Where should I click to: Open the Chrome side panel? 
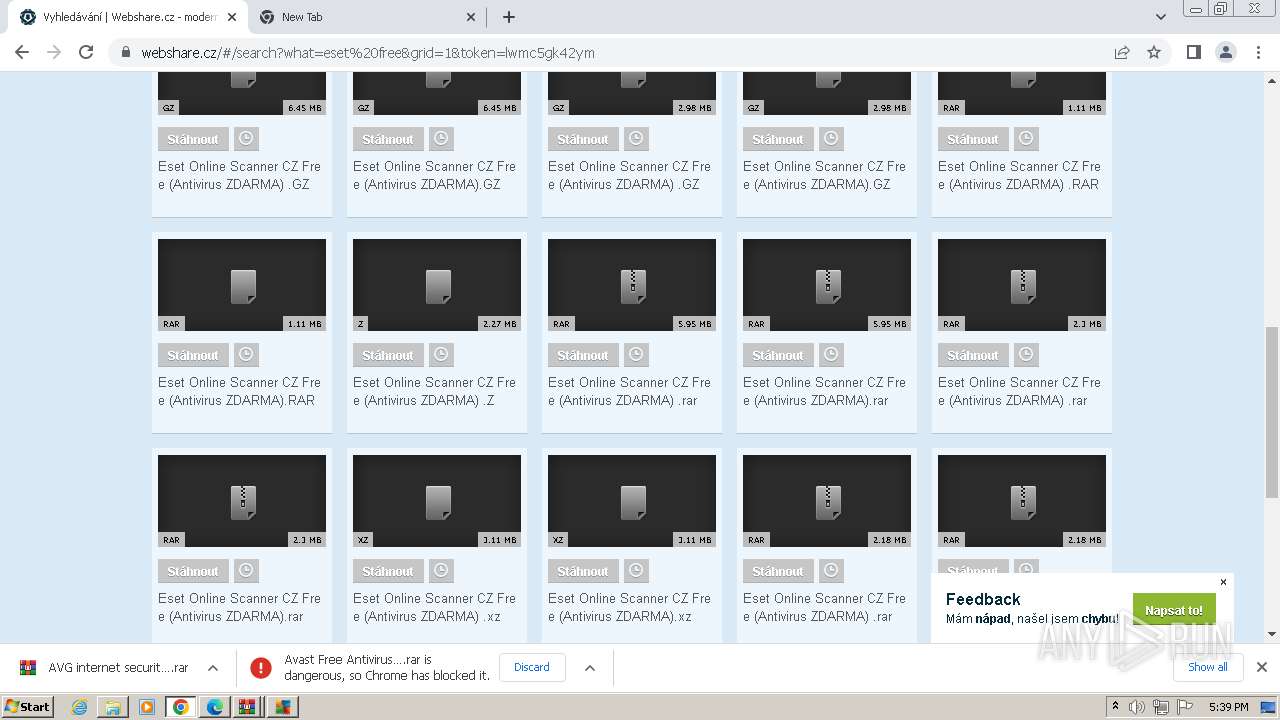(1193, 52)
